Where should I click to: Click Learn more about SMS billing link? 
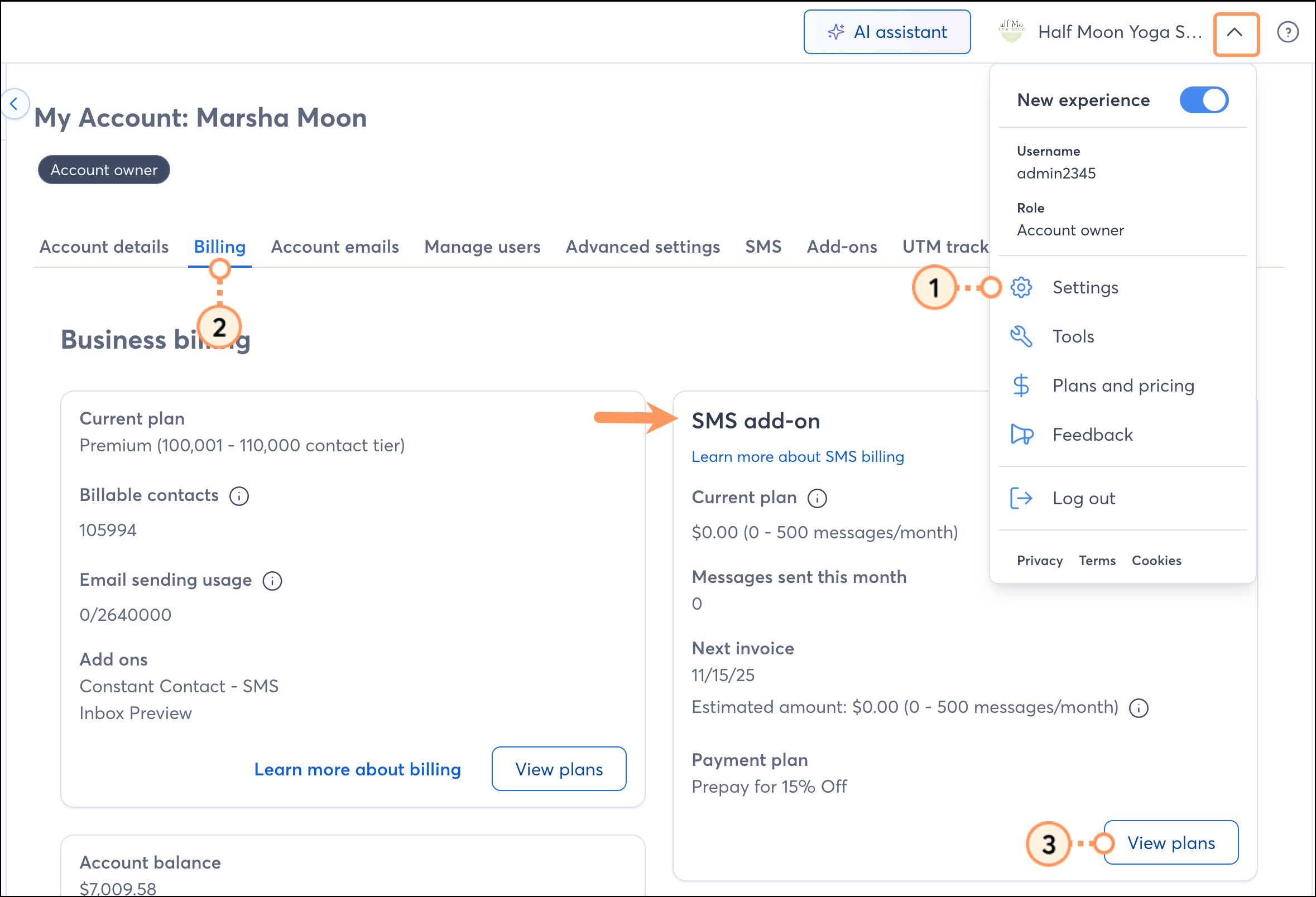(x=798, y=457)
